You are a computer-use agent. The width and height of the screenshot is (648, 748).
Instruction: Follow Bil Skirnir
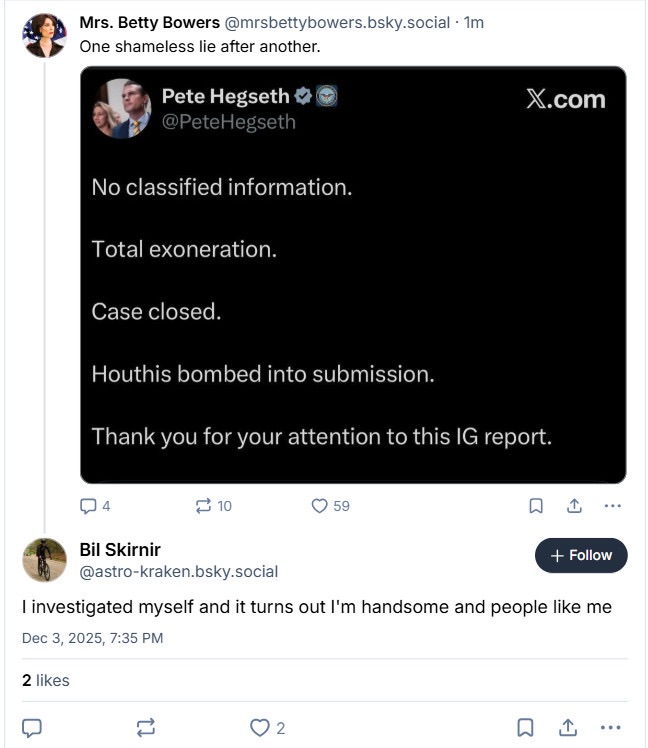pyautogui.click(x=581, y=555)
